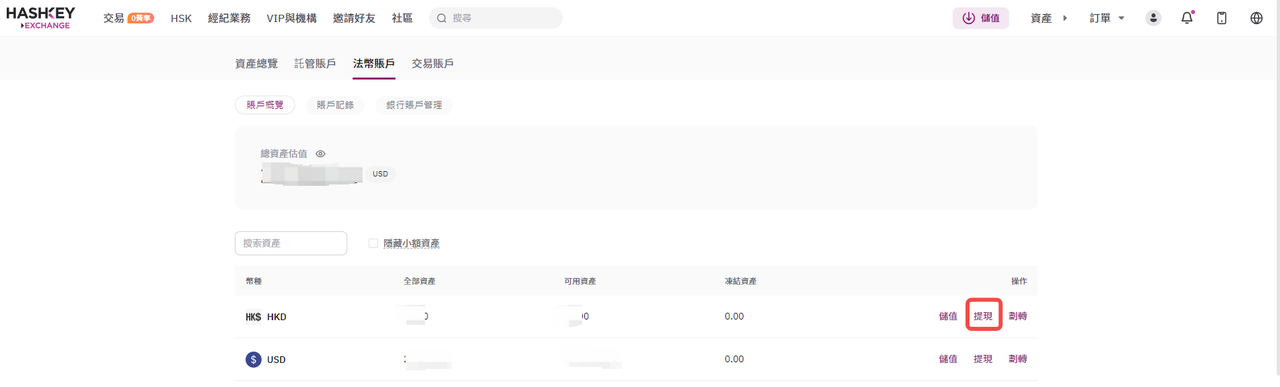
Task: Select the 法幣賬戶 tab
Action: (374, 63)
